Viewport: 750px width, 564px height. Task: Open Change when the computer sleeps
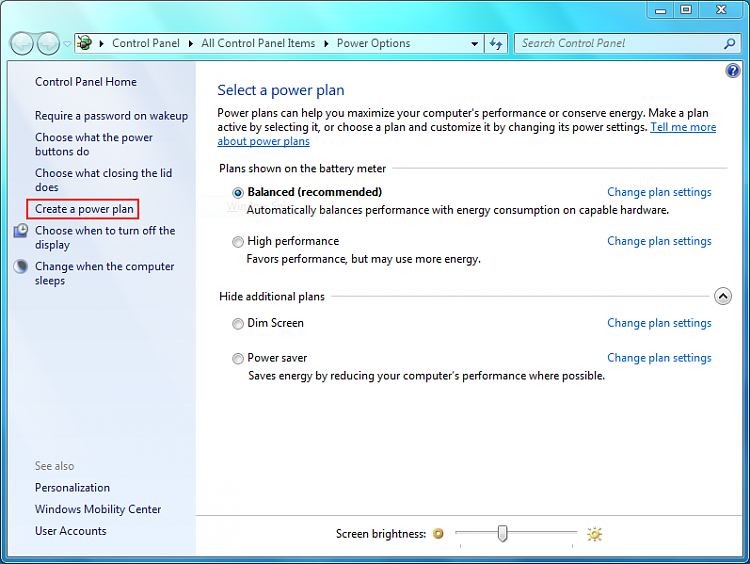click(104, 273)
